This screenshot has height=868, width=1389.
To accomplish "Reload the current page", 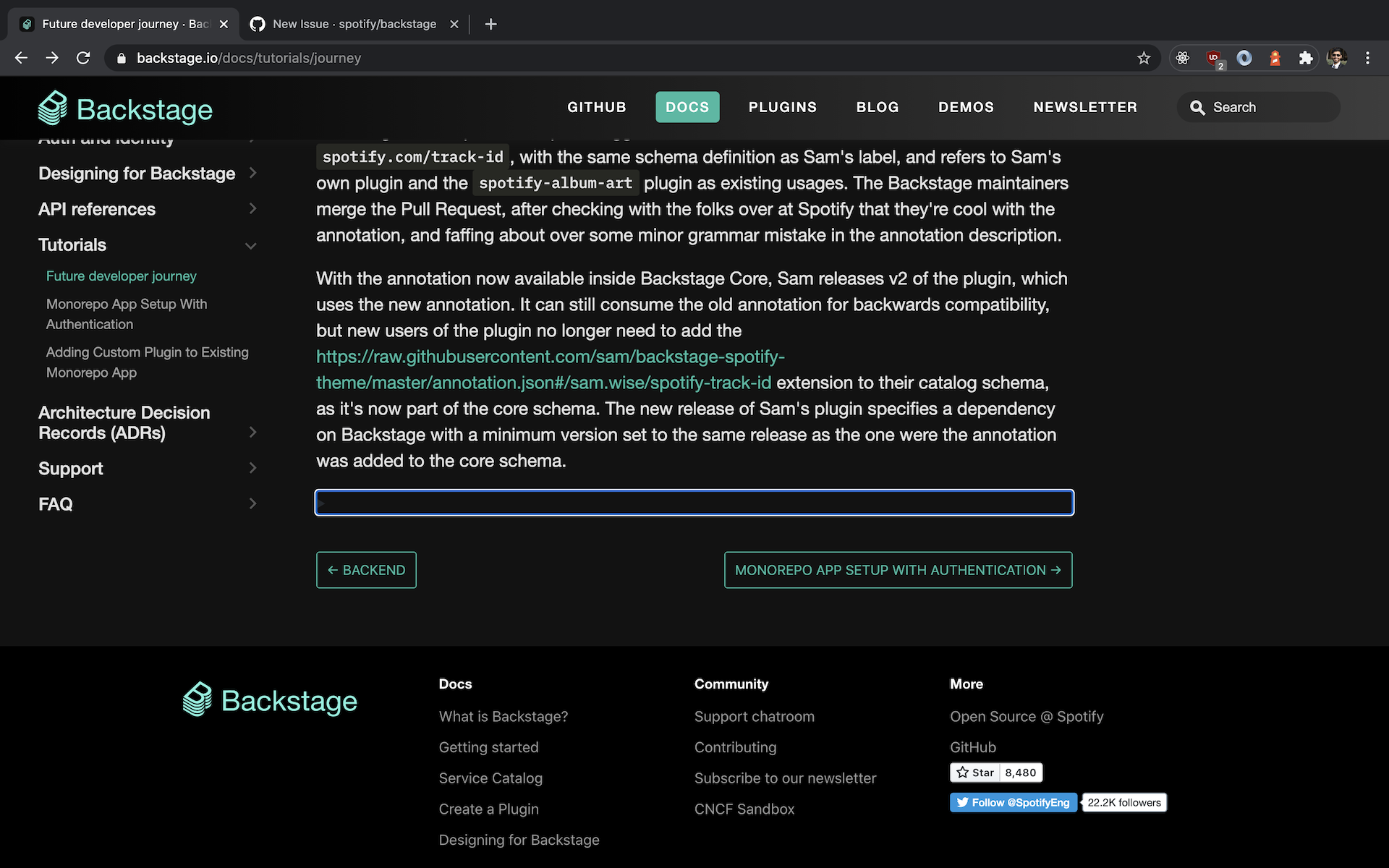I will (82, 58).
